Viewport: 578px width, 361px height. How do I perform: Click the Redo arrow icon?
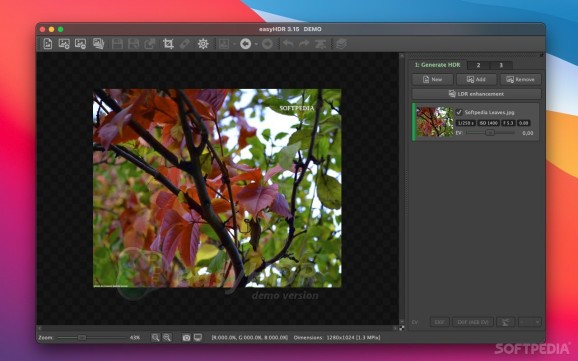pos(304,44)
